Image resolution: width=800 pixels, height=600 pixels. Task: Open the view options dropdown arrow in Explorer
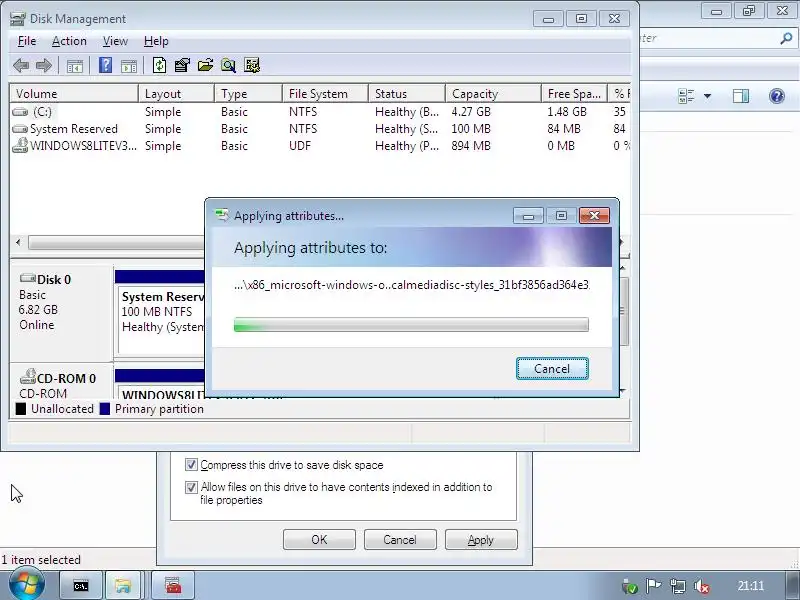tap(708, 96)
